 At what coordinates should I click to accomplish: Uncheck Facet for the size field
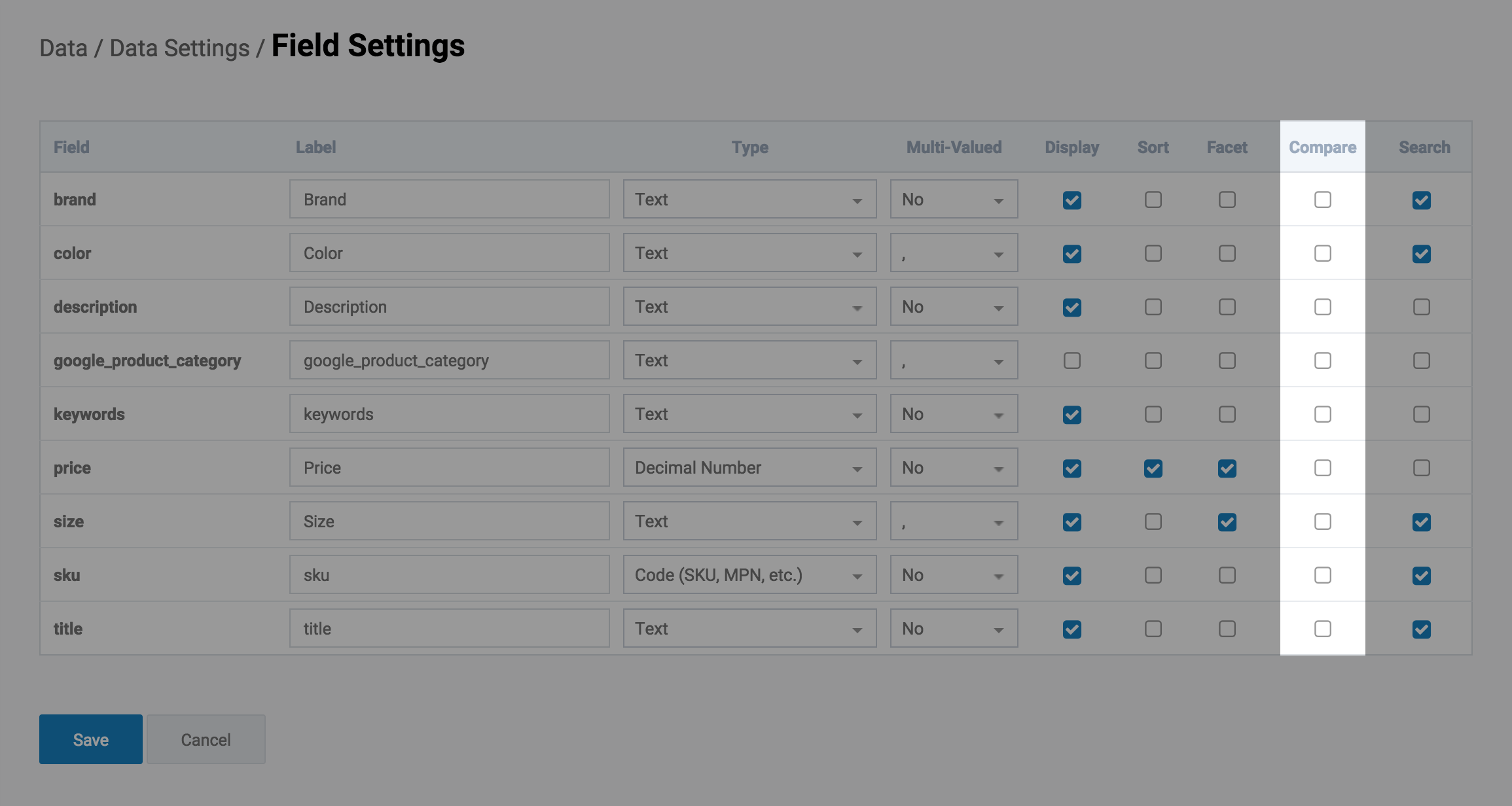[1227, 521]
